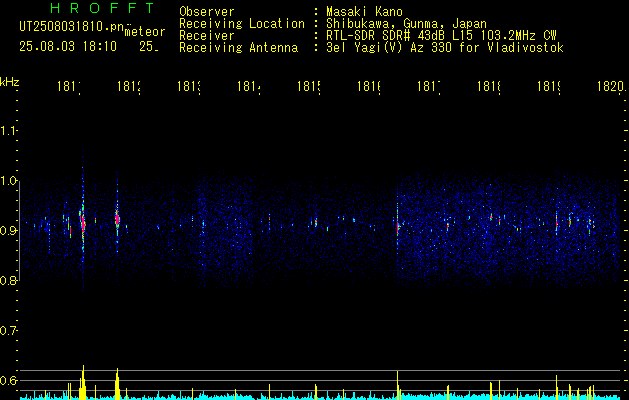Select the RTL-SDR SDR# 43dB receiver value
This screenshot has height=400, width=629.
click(x=441, y=36)
